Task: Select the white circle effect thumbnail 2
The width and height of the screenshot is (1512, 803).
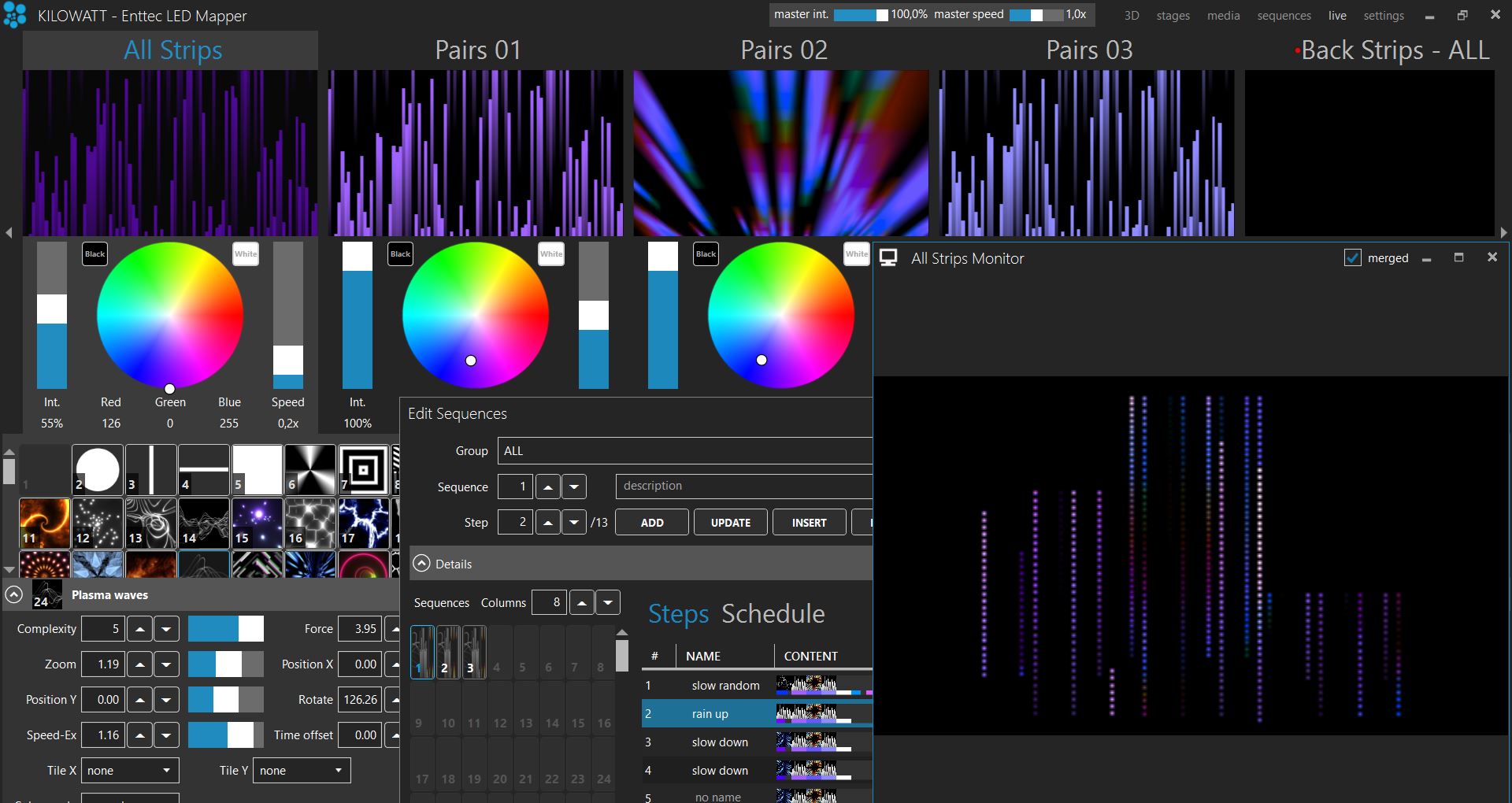Action: pos(98,470)
